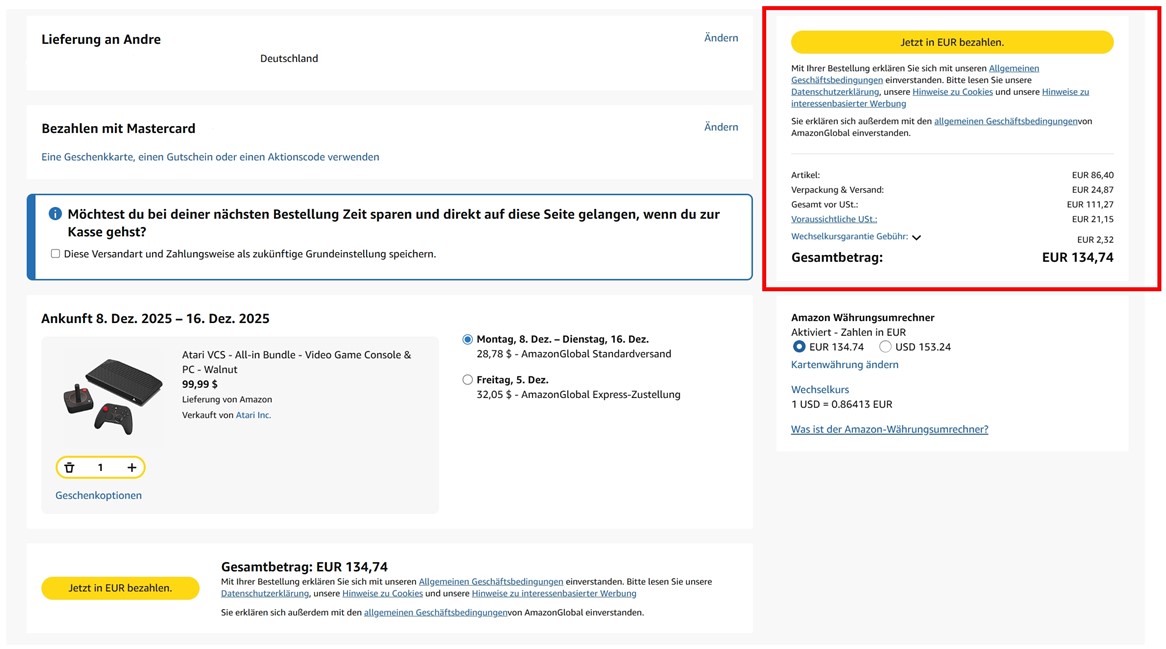Expand the Wechselkursgarantie Gebühr chevron
This screenshot has width=1166, height=649.
pyautogui.click(x=916, y=237)
